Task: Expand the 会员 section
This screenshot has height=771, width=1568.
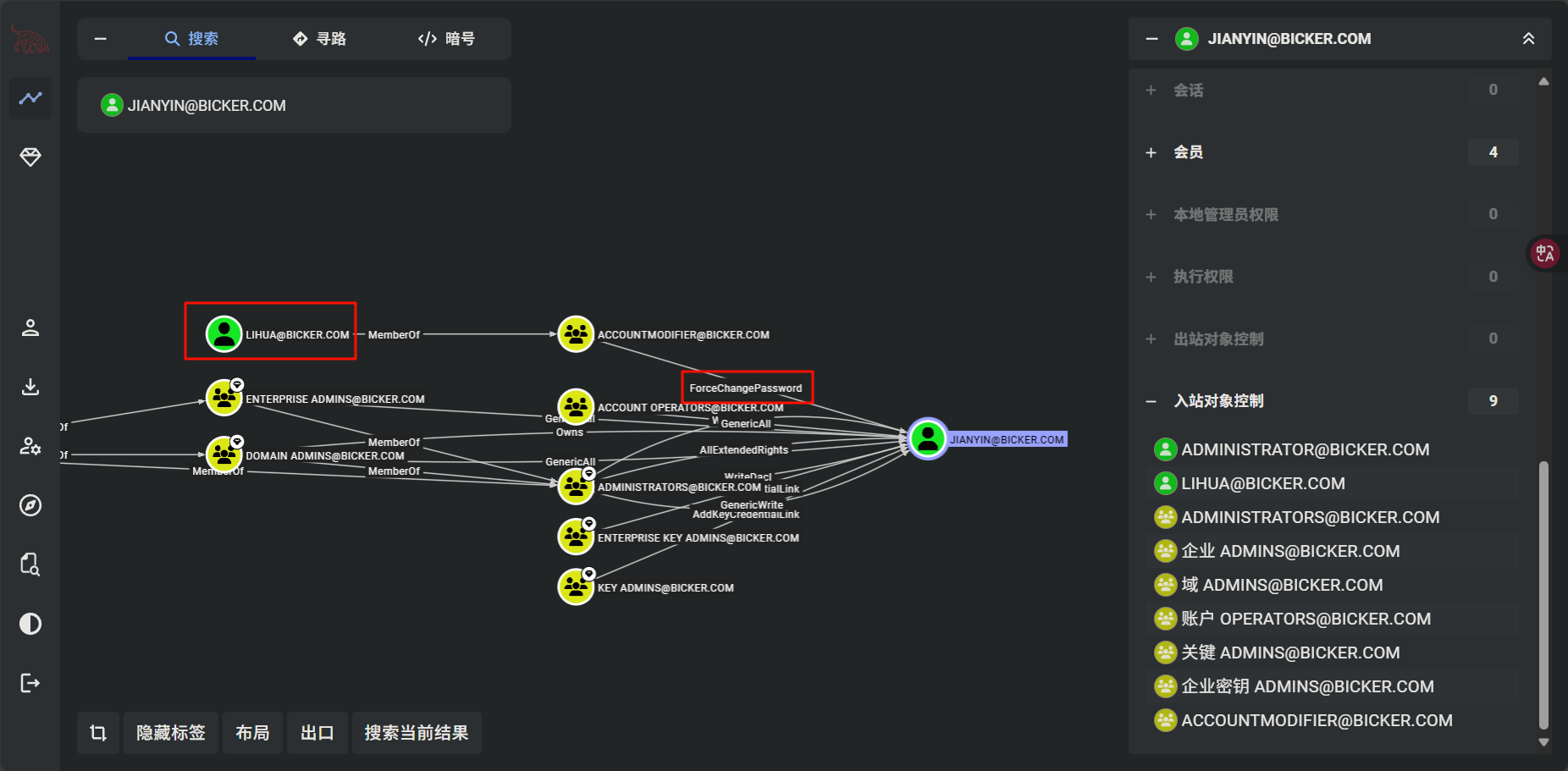Action: click(x=1151, y=152)
